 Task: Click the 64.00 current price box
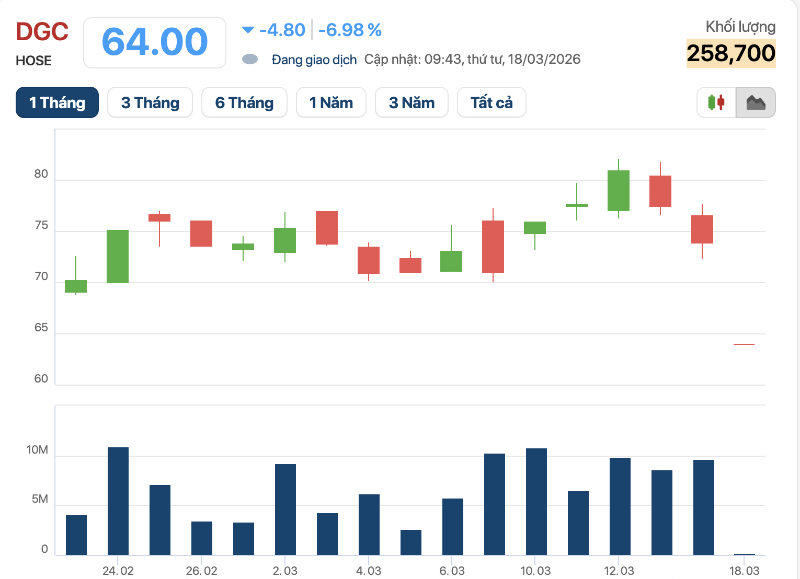[154, 42]
